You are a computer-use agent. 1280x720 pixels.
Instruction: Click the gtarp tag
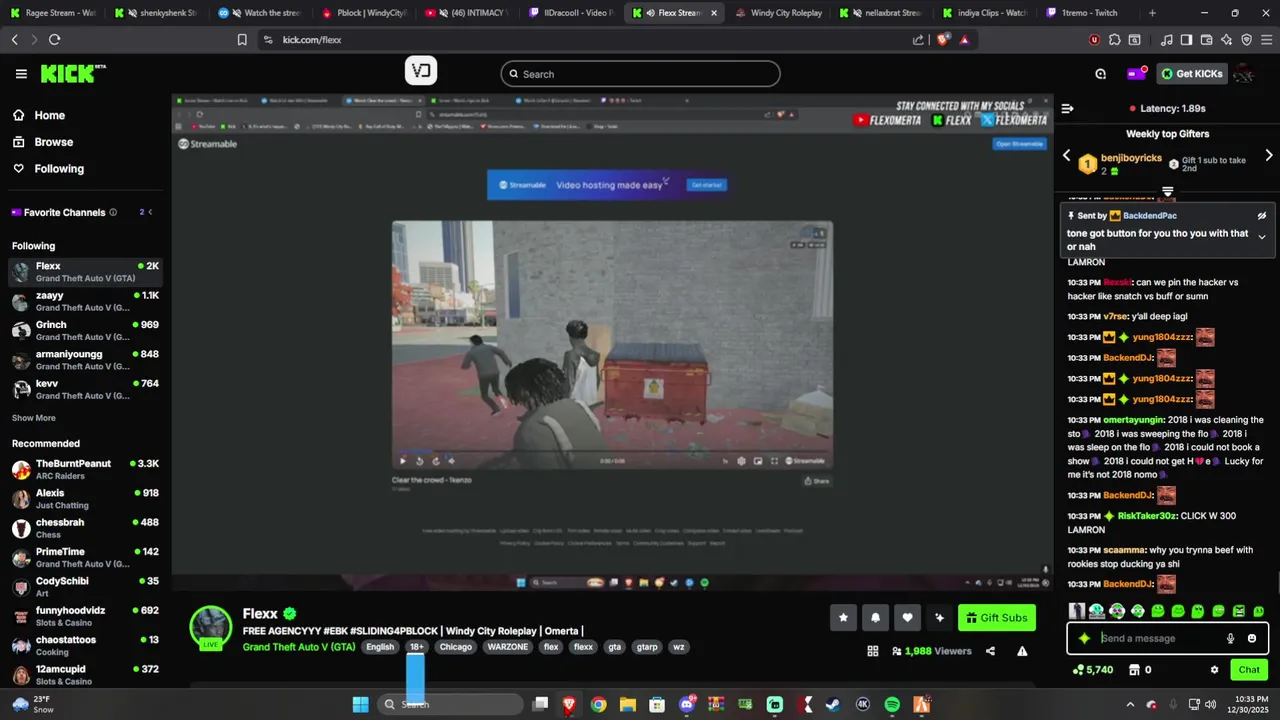click(x=647, y=647)
